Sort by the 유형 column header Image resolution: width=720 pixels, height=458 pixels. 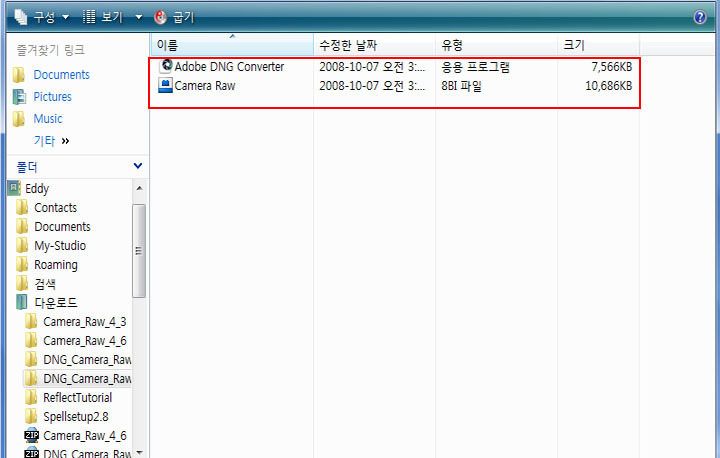pyautogui.click(x=496, y=45)
